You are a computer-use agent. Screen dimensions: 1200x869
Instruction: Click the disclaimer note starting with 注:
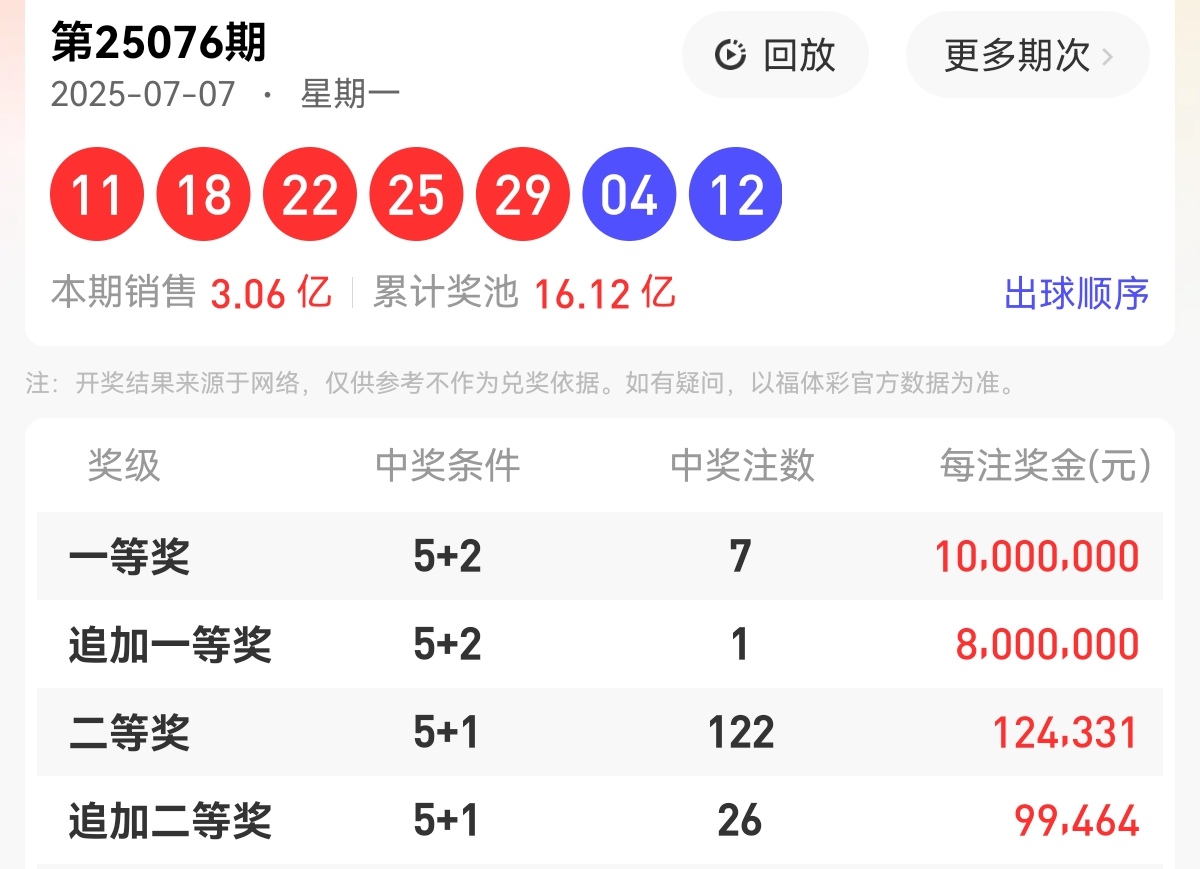(520, 383)
